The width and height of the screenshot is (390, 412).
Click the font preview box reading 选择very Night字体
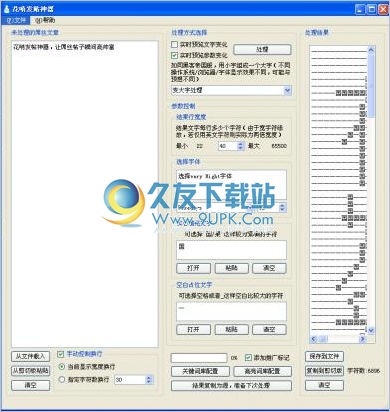[x=231, y=185]
